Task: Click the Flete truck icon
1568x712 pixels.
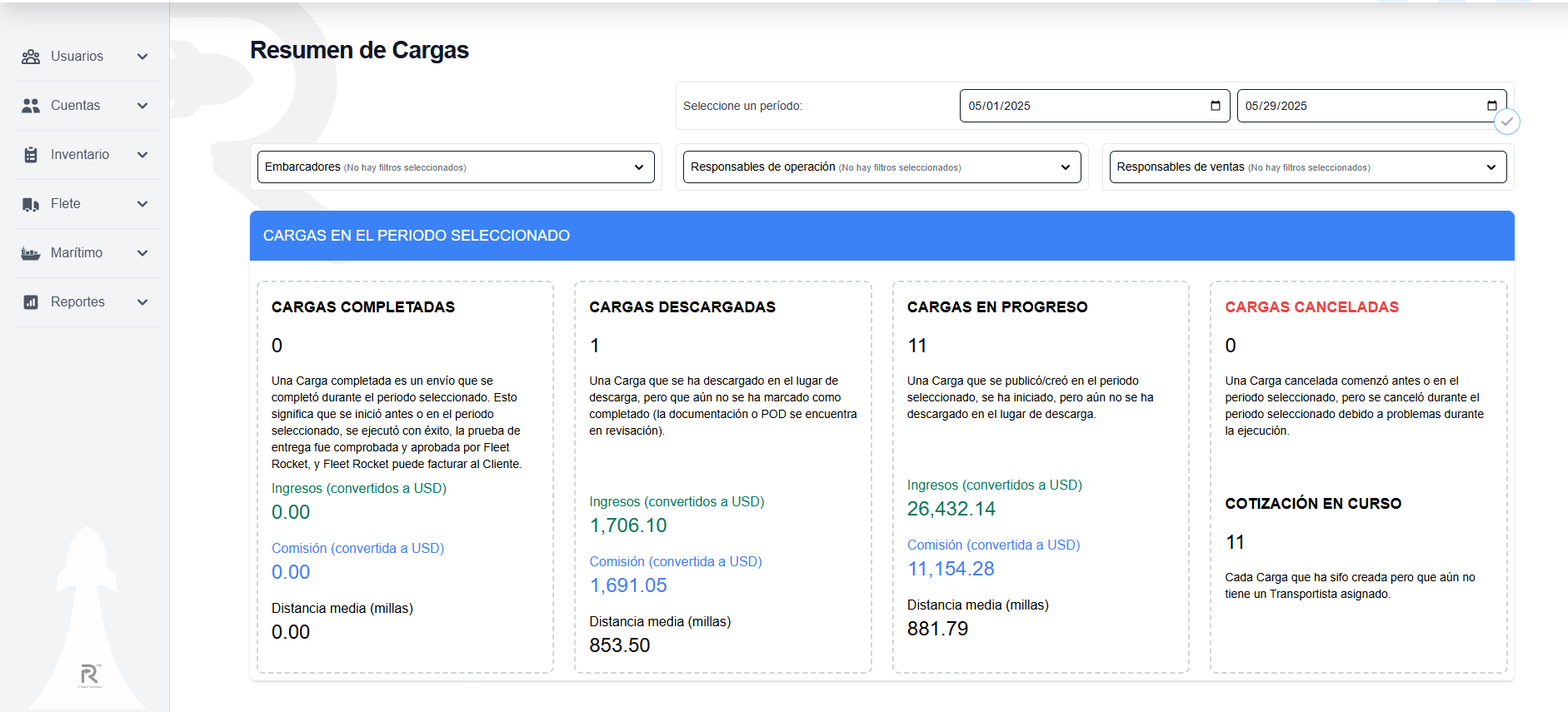Action: click(x=31, y=204)
